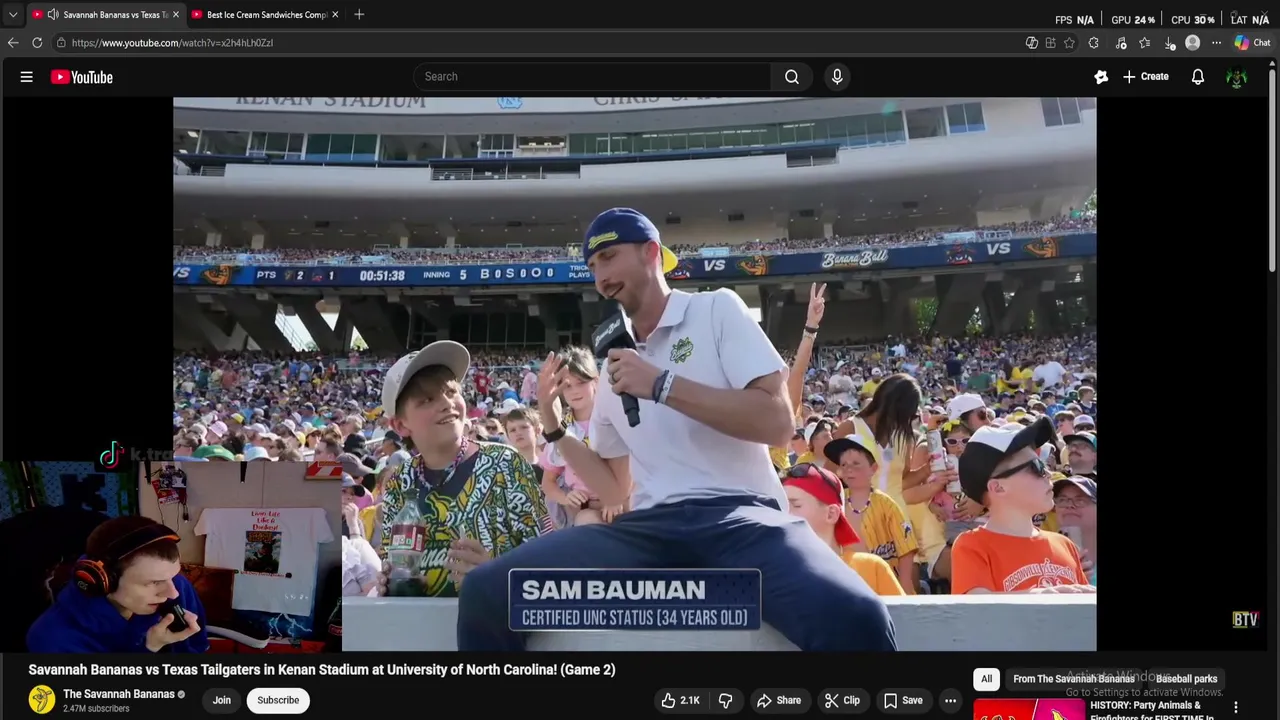Click the search magnifier button
The image size is (1280, 720).
[x=792, y=77]
